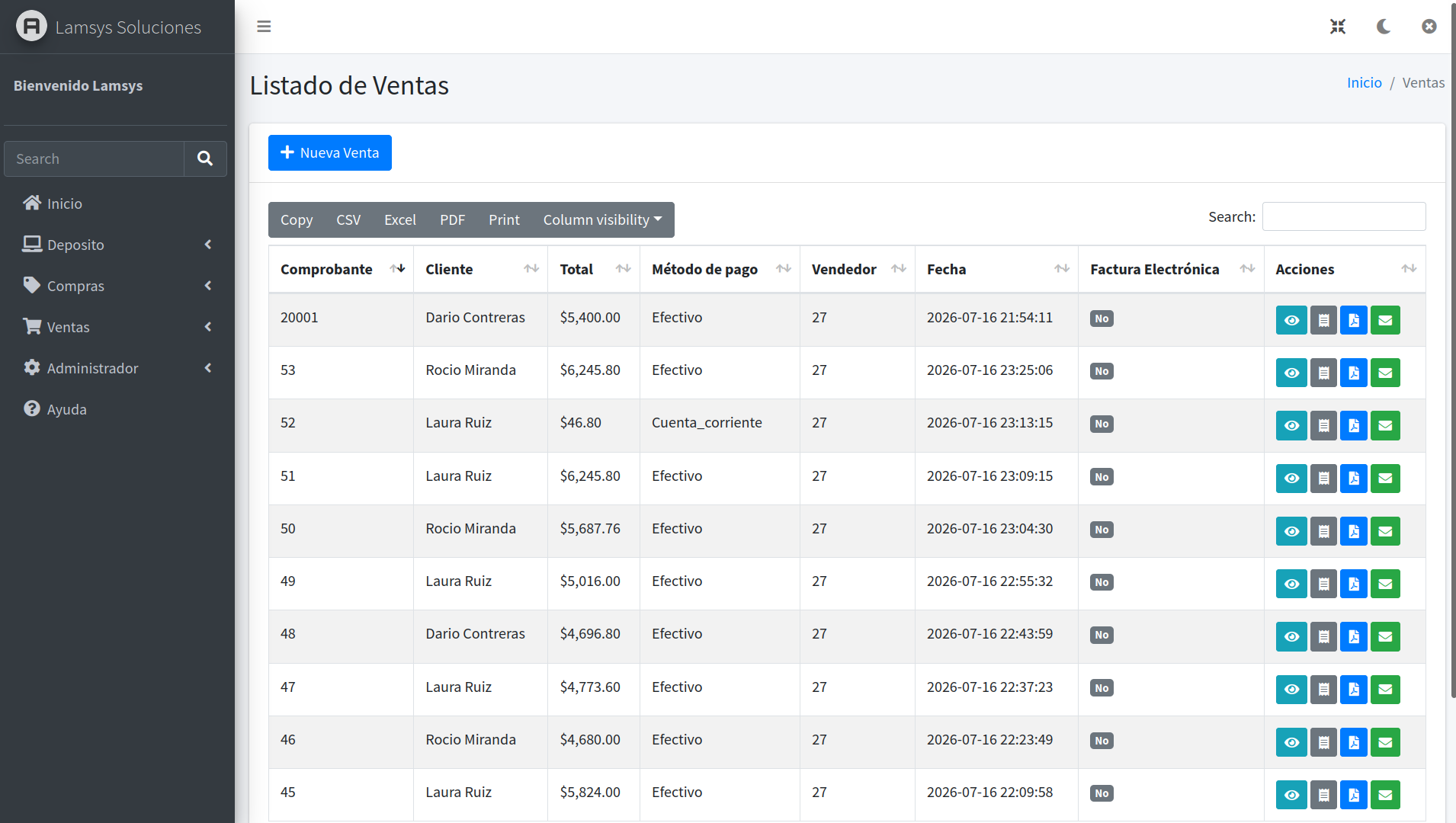Sort by Vendedor column
Viewport: 1456px width, 823px height.
click(x=858, y=269)
